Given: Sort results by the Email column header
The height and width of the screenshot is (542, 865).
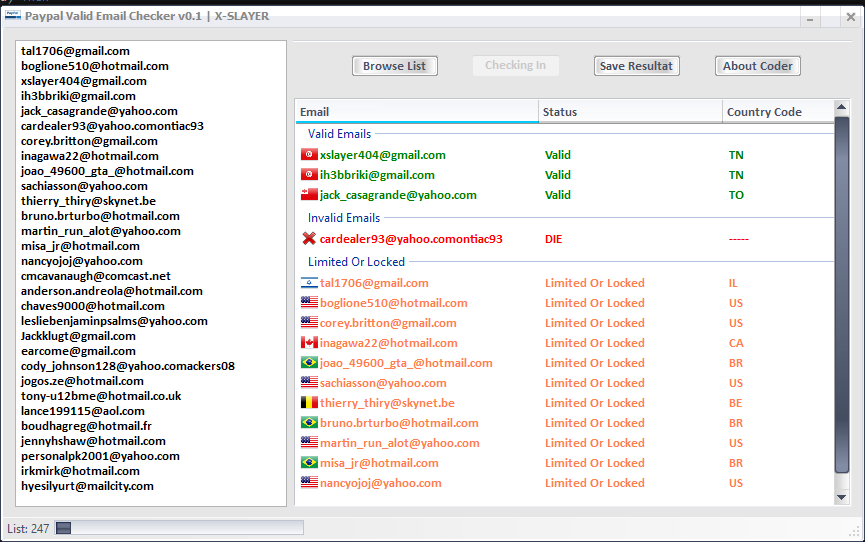Looking at the screenshot, I should (x=417, y=111).
